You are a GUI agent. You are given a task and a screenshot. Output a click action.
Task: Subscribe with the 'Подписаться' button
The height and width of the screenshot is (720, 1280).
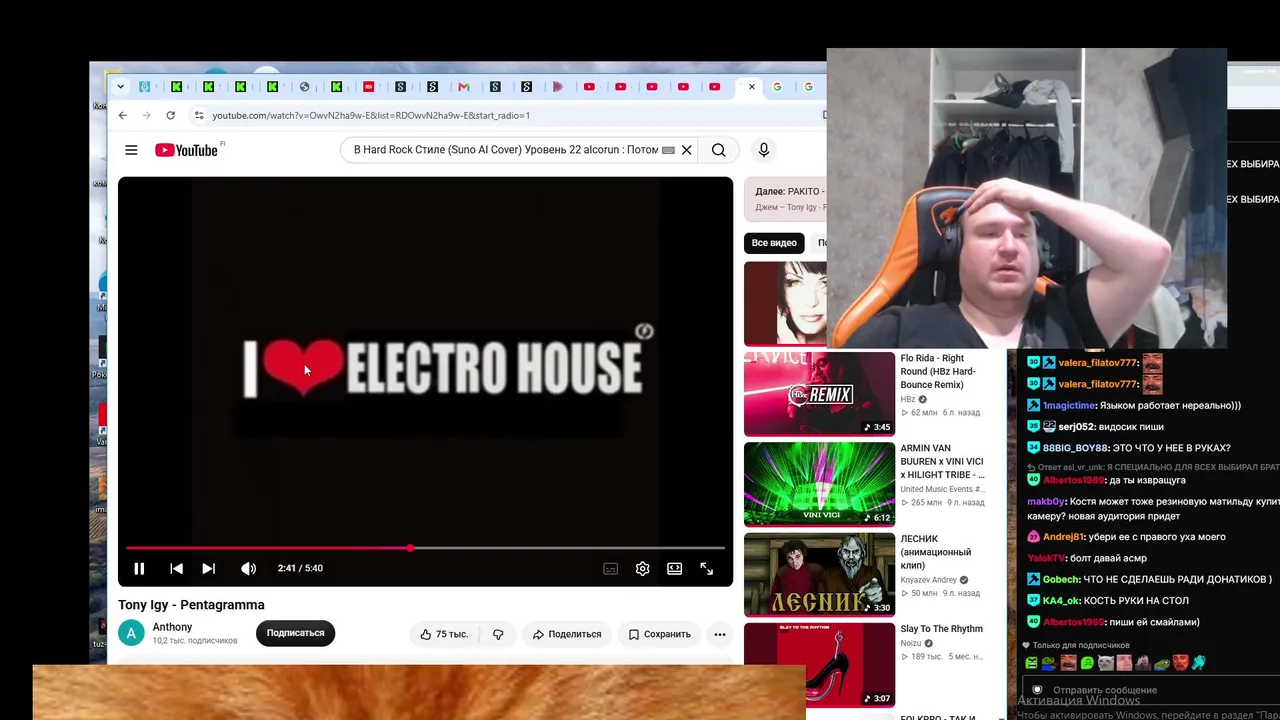(x=295, y=633)
